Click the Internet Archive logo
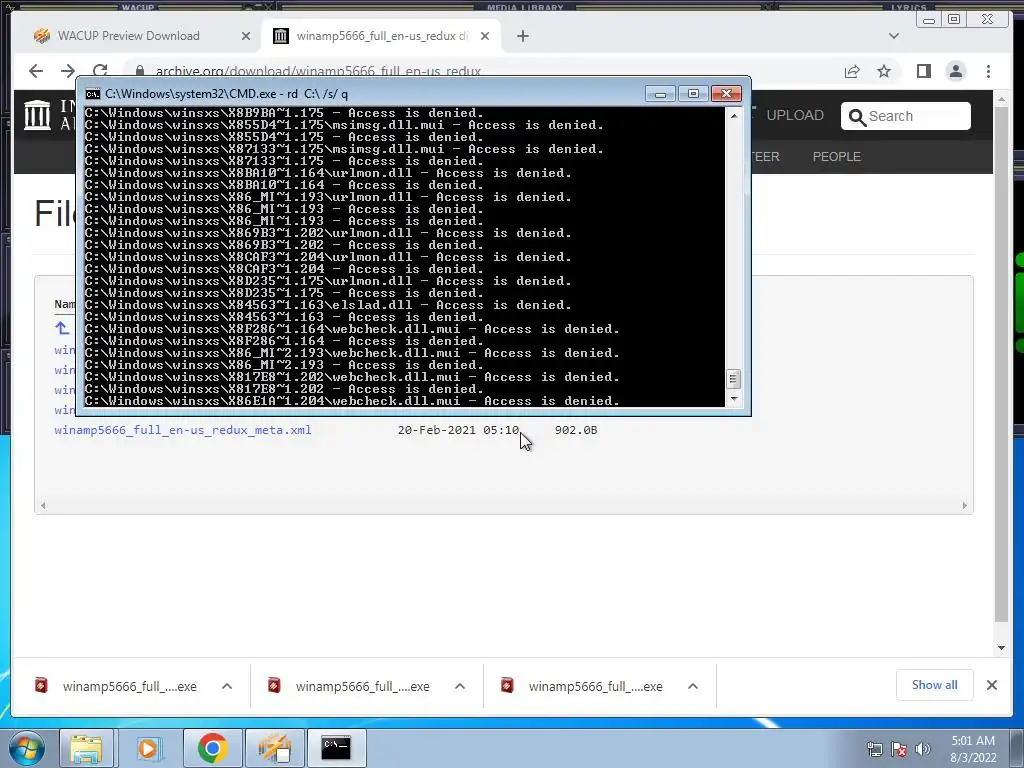 click(37, 114)
